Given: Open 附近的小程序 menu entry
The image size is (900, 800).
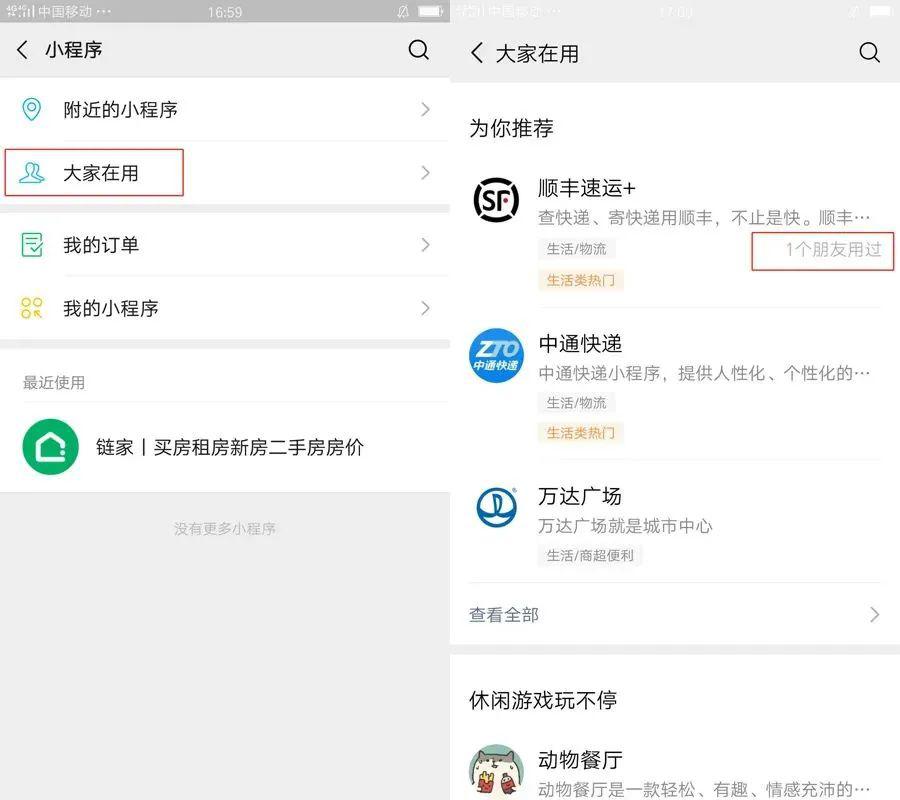Looking at the screenshot, I should click(x=225, y=109).
